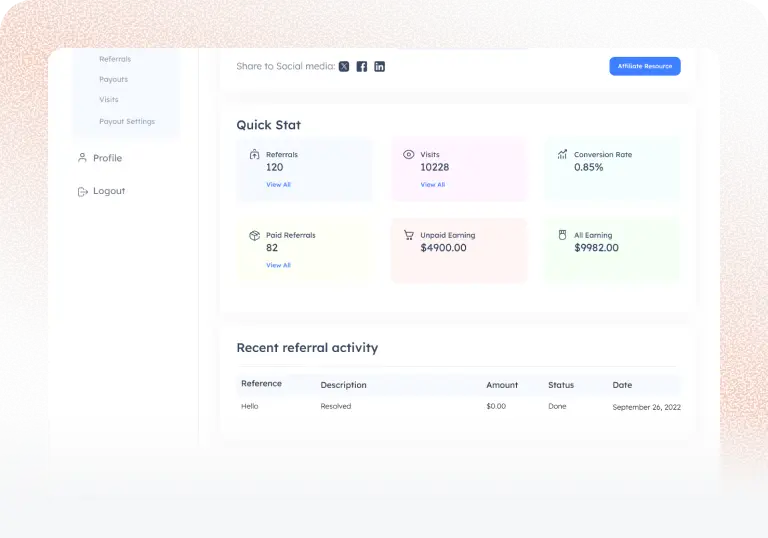Image resolution: width=768 pixels, height=538 pixels.
Task: Click the Referrals count 120
Action: 274,167
